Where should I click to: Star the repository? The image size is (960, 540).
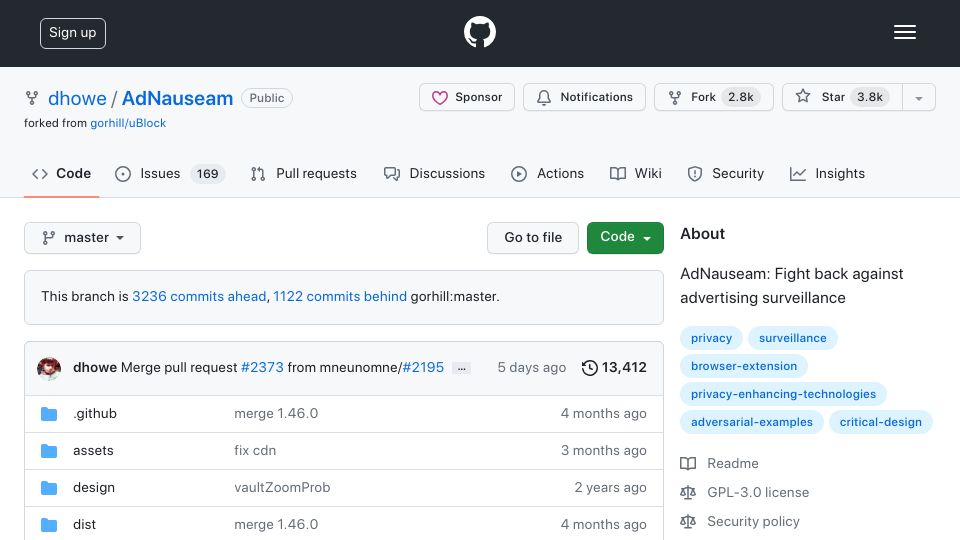point(842,97)
